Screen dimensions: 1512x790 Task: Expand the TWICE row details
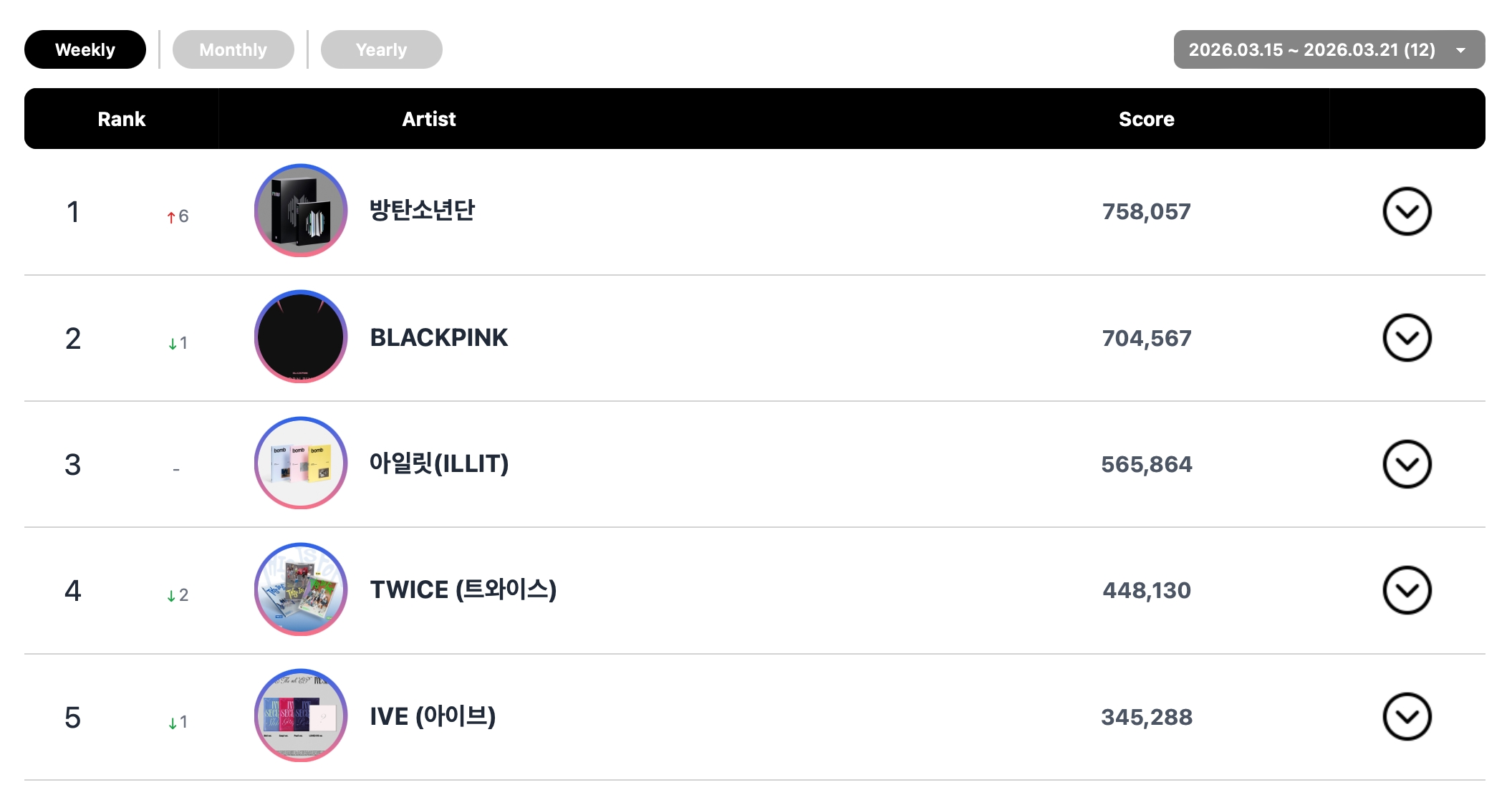[1407, 590]
